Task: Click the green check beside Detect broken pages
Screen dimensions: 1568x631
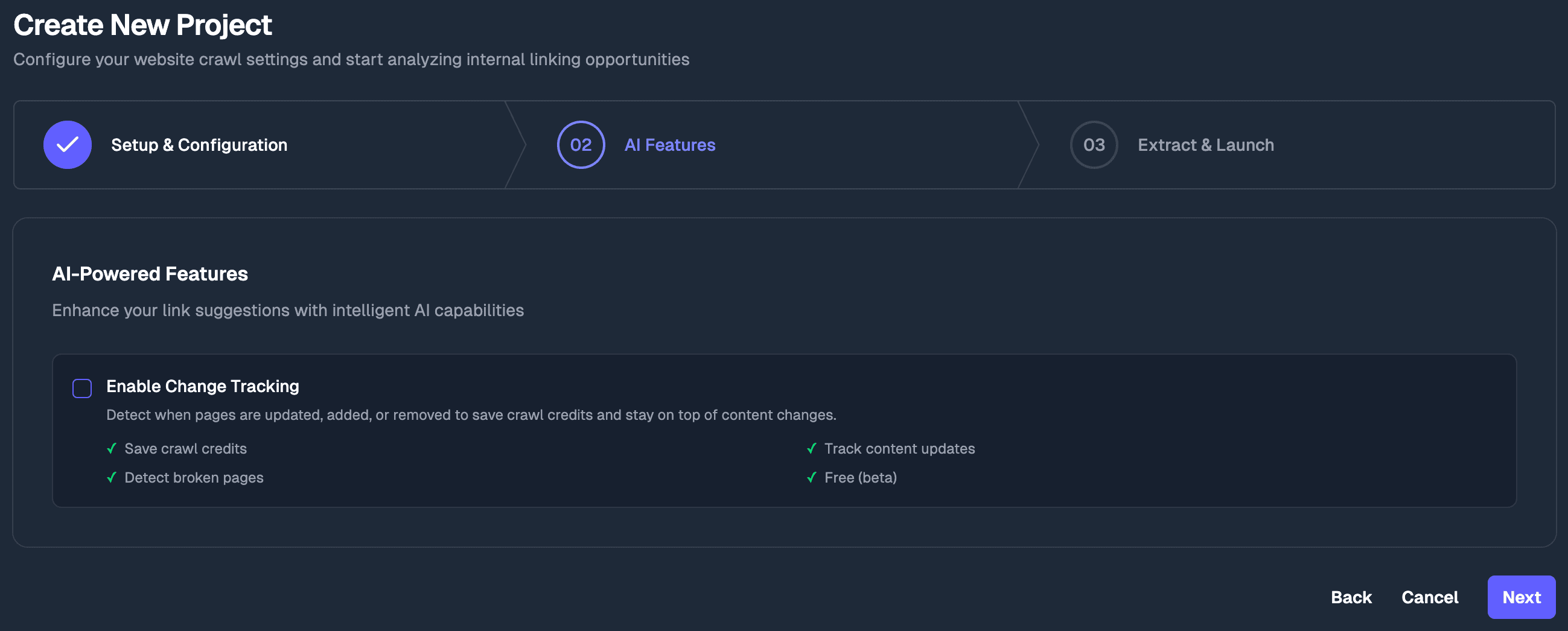Action: [112, 478]
